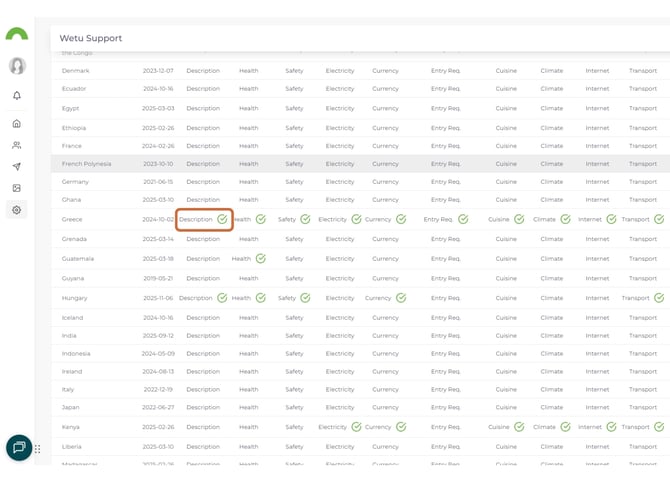Image resolution: width=670 pixels, height=482 pixels.
Task: Click Hungary Description checkmark
Action: point(222,298)
